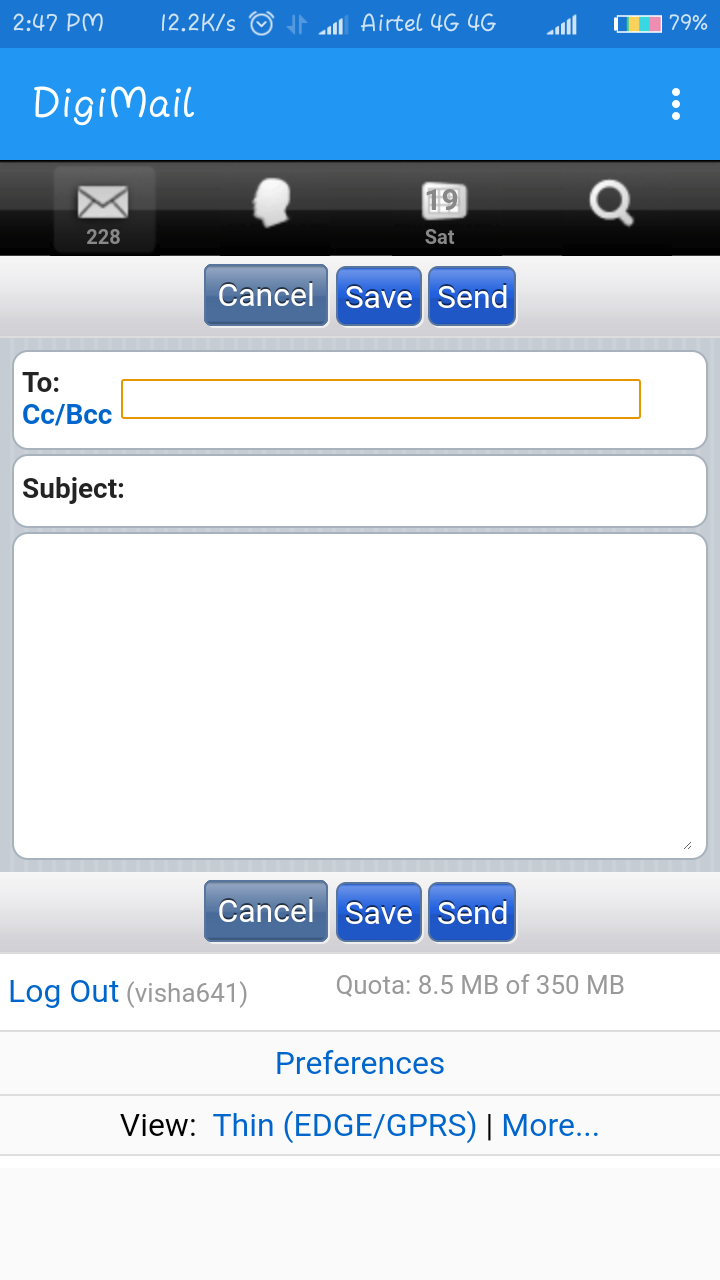Open Preferences for the mail account
720x1280 pixels.
pyautogui.click(x=359, y=1063)
